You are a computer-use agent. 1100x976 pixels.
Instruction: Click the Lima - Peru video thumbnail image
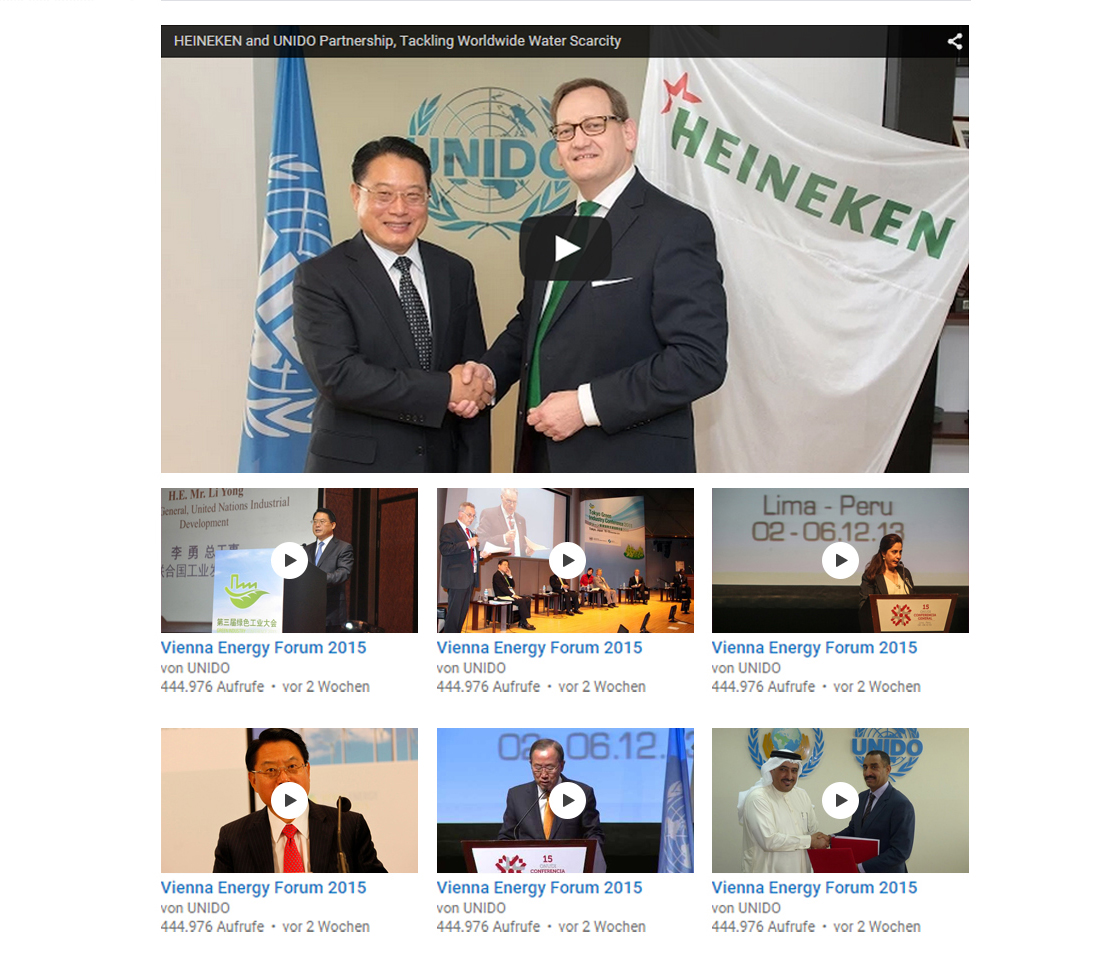tap(840, 561)
